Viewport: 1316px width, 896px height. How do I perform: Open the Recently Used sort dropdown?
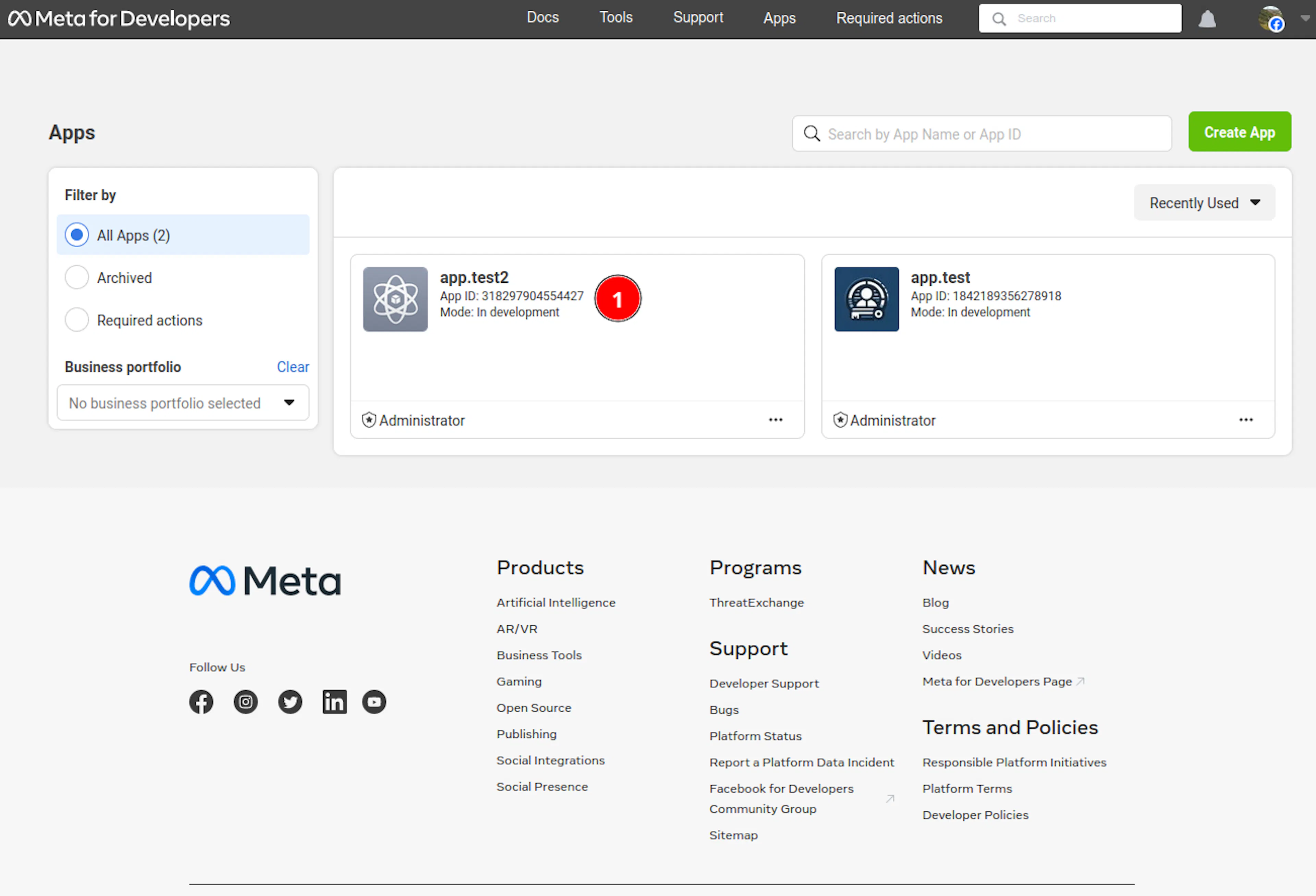point(1204,202)
